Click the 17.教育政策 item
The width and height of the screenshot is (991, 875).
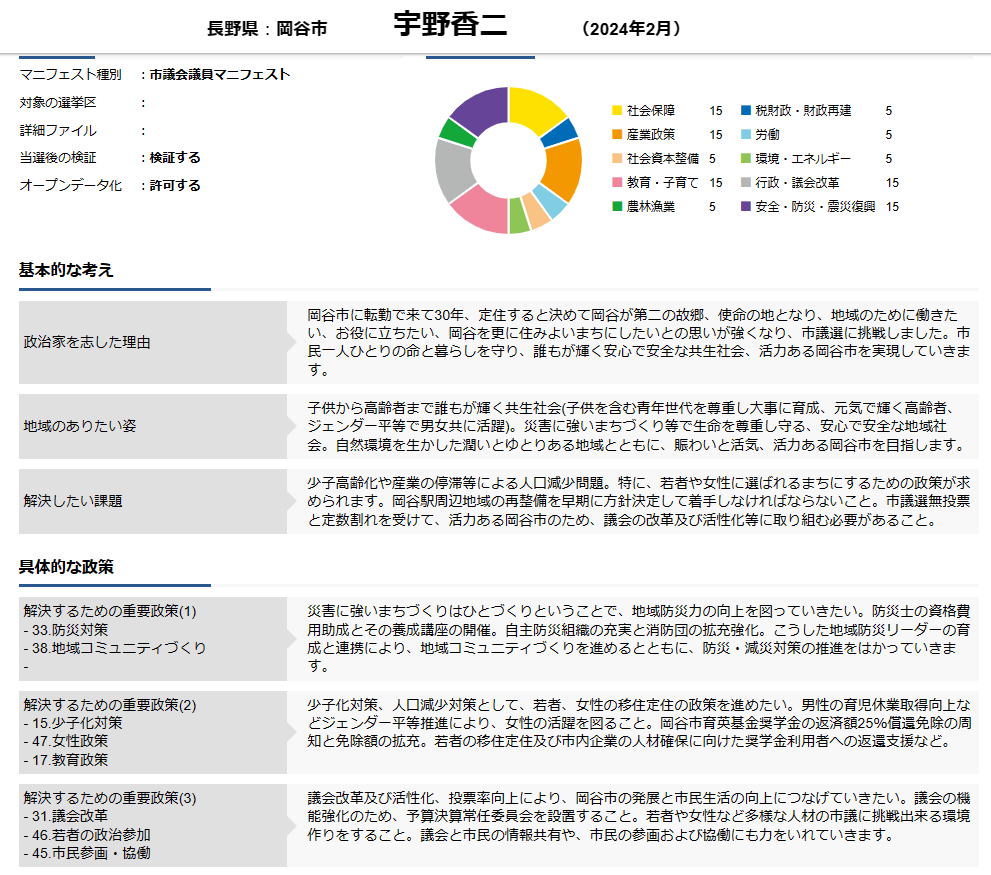coord(66,760)
